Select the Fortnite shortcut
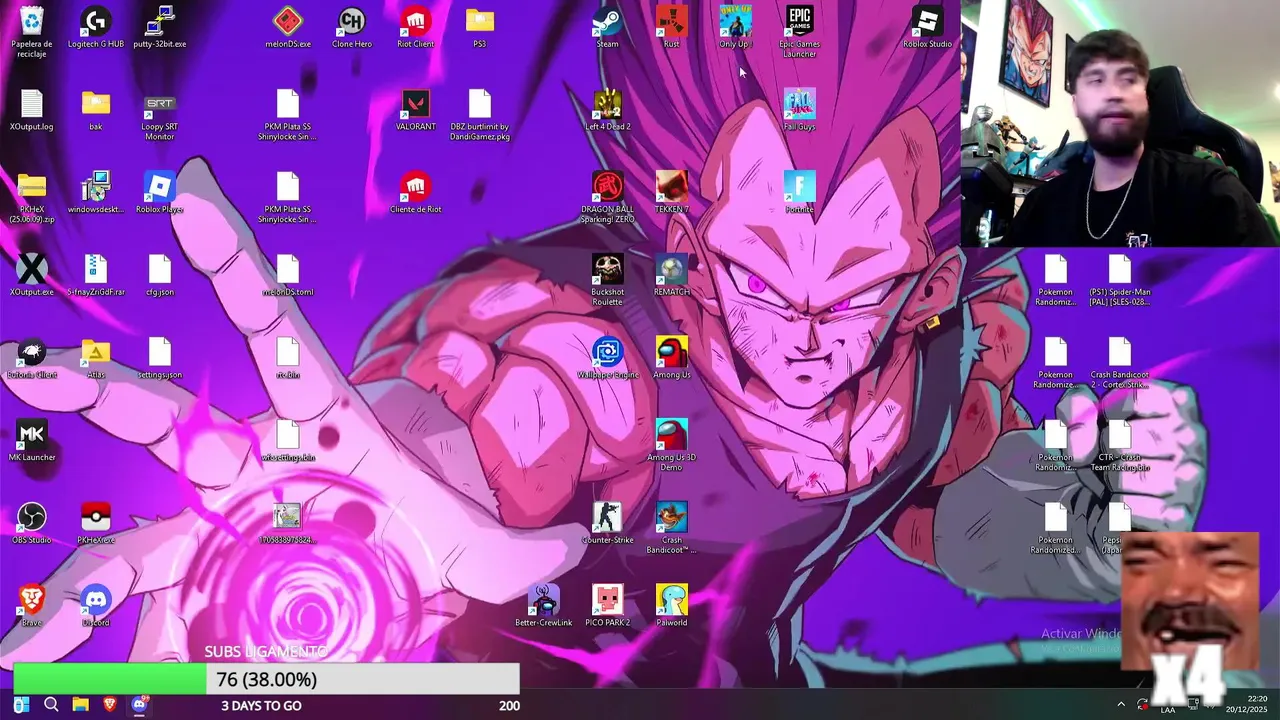This screenshot has height=720, width=1280. 799,193
